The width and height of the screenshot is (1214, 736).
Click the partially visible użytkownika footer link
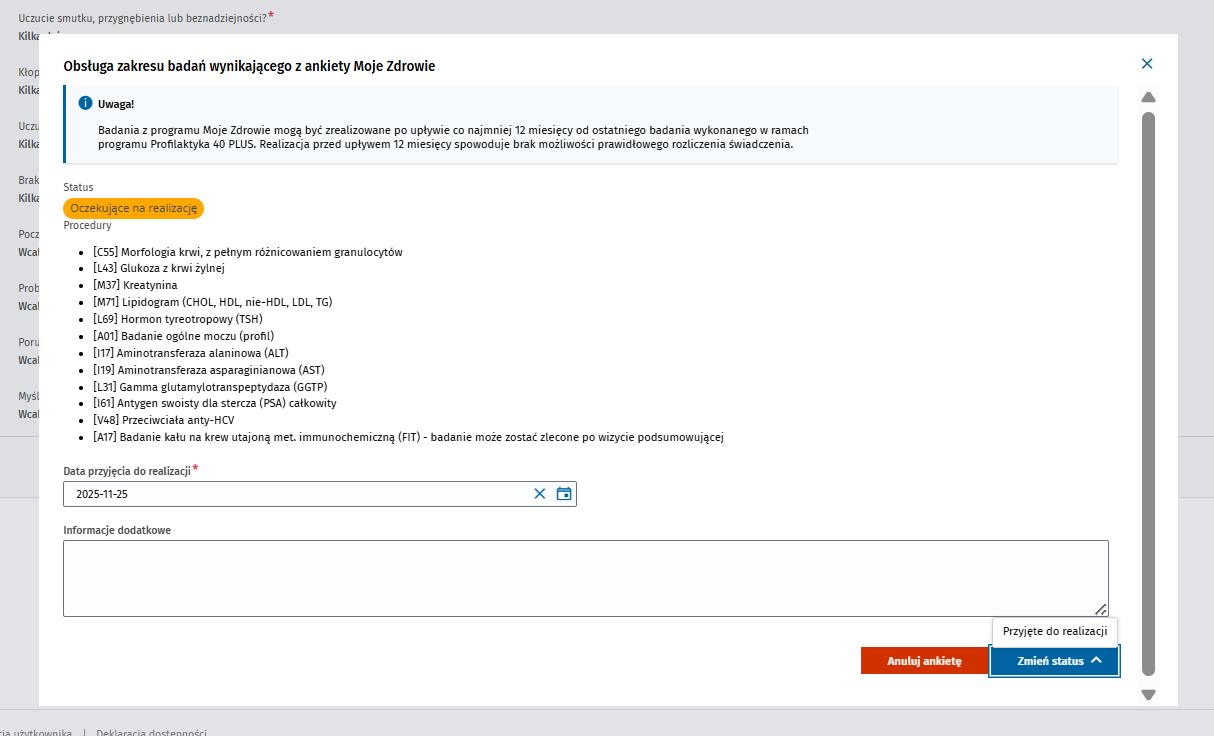pyautogui.click(x=36, y=733)
